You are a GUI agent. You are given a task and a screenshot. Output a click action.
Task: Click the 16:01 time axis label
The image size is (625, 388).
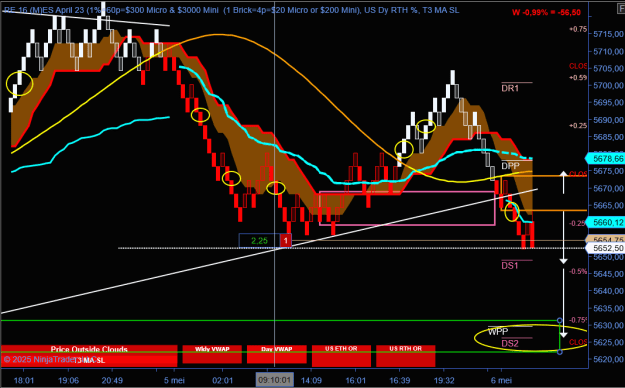point(356,380)
